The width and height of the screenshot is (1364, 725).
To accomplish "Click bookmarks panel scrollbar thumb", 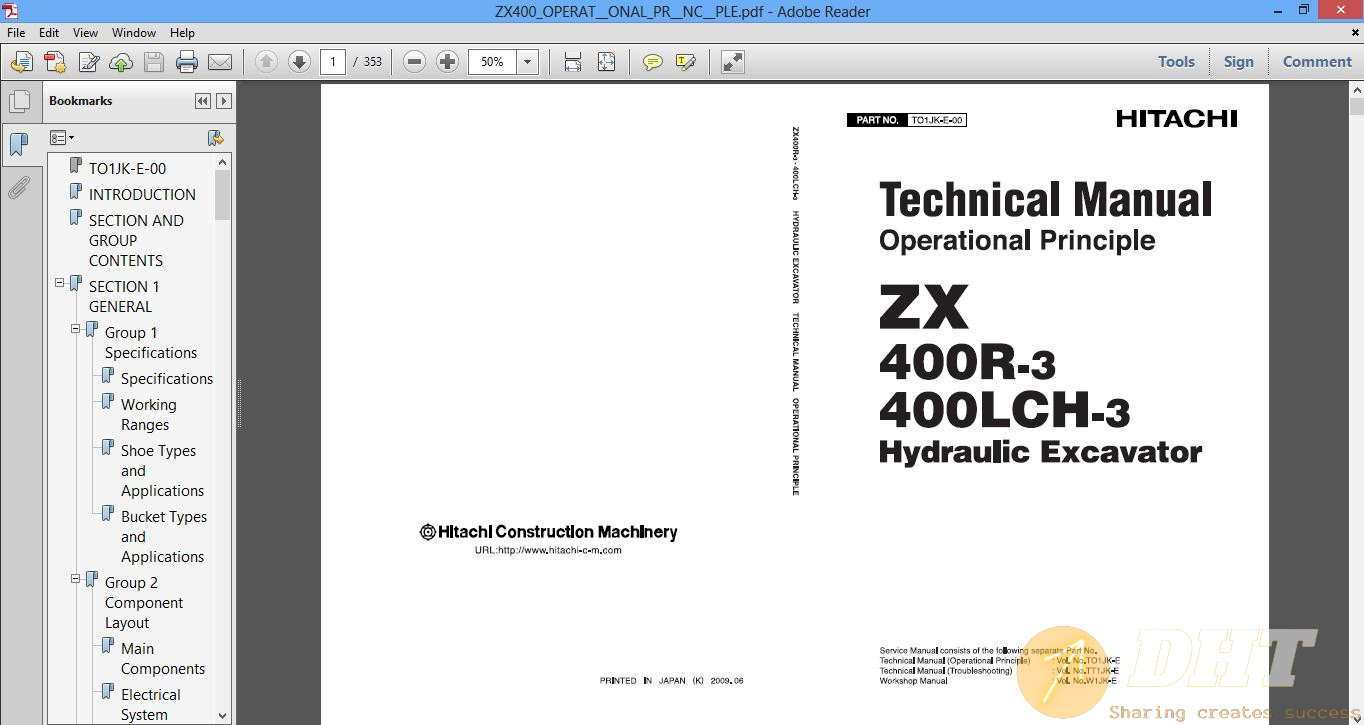I will point(222,195).
